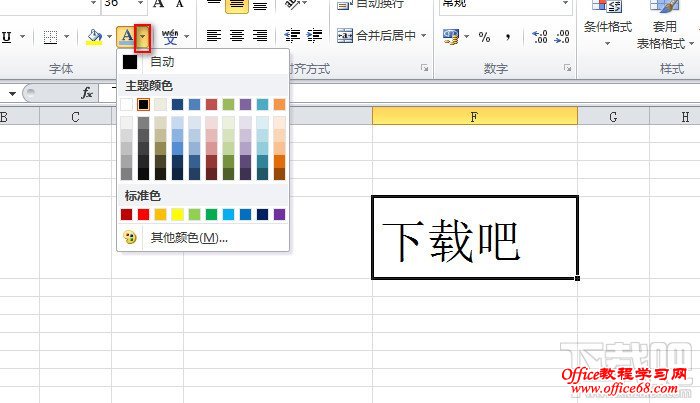700x403 pixels.
Task: Pick theme orange swatch in top row
Action: point(279,104)
